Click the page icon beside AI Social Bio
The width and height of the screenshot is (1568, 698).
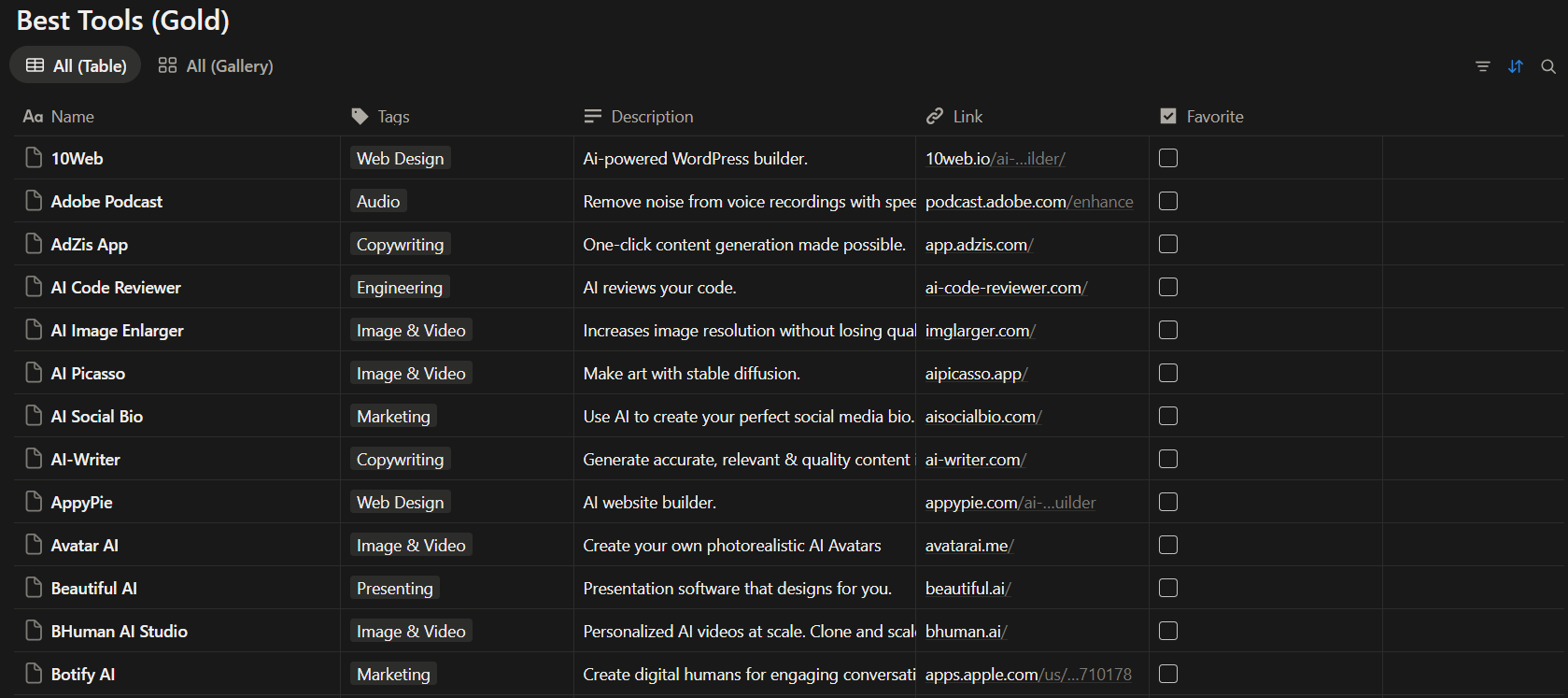[x=34, y=416]
